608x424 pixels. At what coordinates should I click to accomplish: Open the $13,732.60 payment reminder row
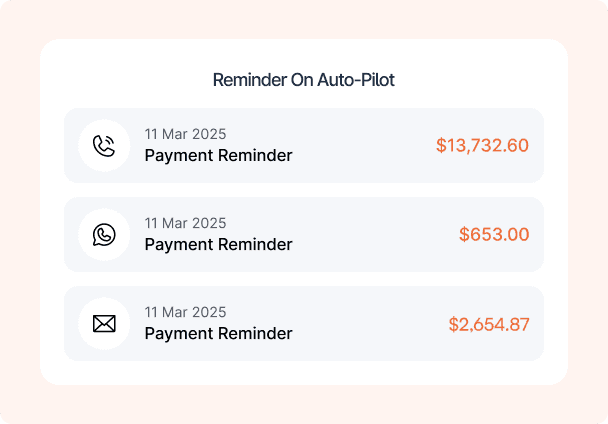point(304,145)
